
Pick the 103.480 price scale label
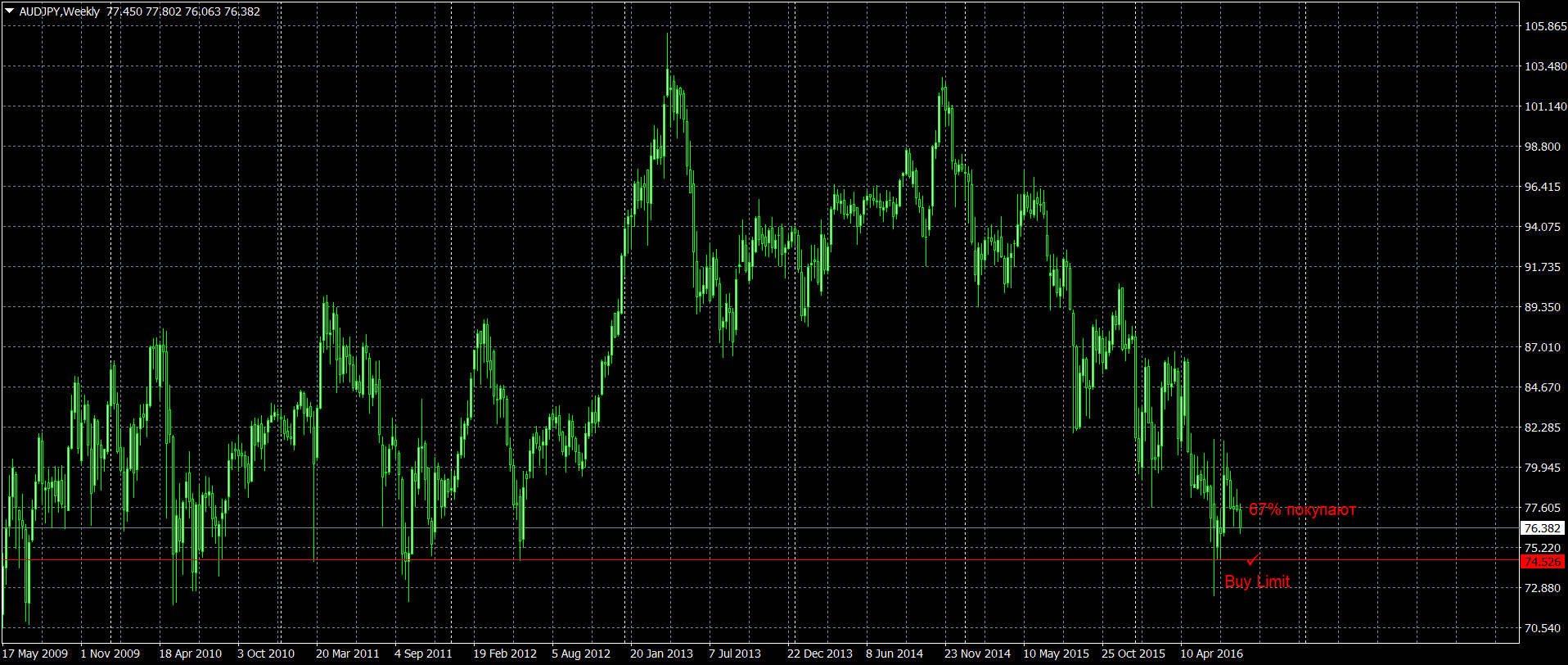coord(1545,66)
